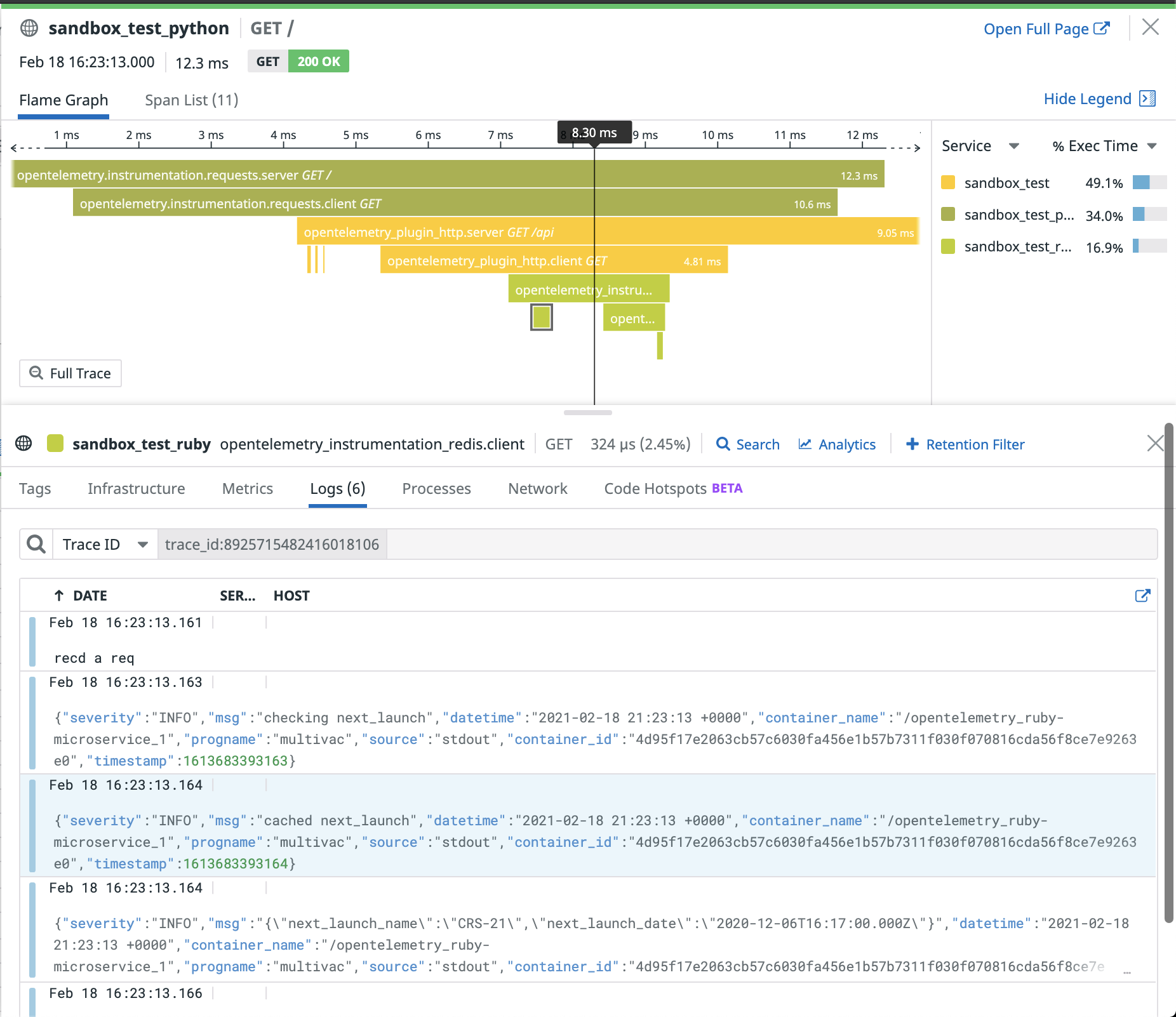Image resolution: width=1176 pixels, height=1017 pixels.
Task: Open the Code Hotspots beta tab
Action: pyautogui.click(x=673, y=489)
